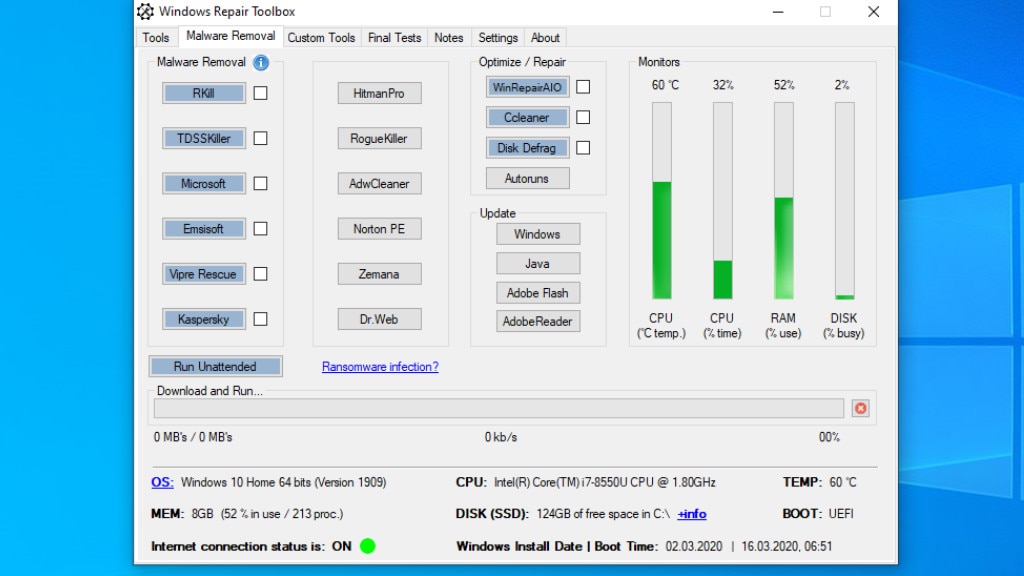Switch to the Custom Tools tab
1024x576 pixels.
321,38
